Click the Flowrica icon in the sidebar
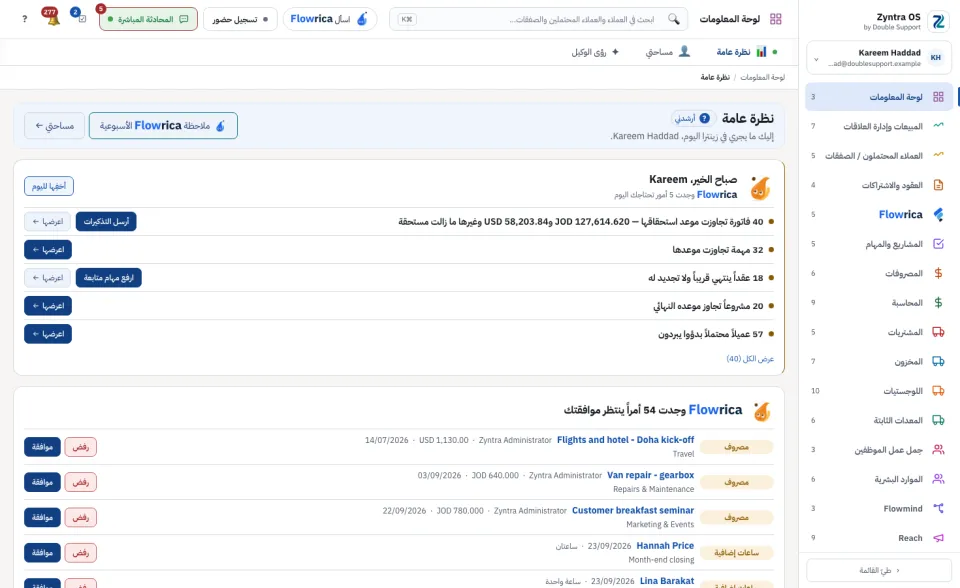The width and height of the screenshot is (960, 588). (938, 214)
